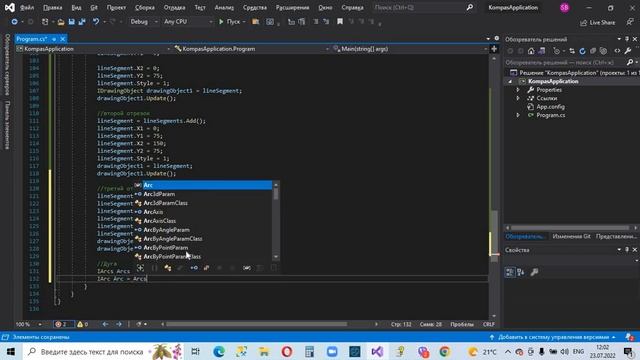Click the Undo arrow icon
Screen dimensions: 640x360
[x=96, y=22]
